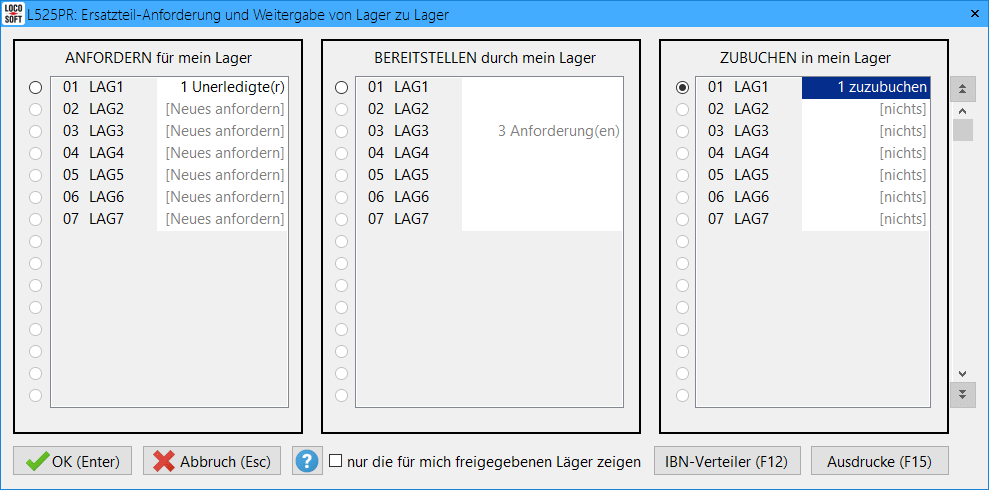The width and height of the screenshot is (989, 490).
Task: Cancel with Abbruch (Esc) button
Action: [x=212, y=462]
